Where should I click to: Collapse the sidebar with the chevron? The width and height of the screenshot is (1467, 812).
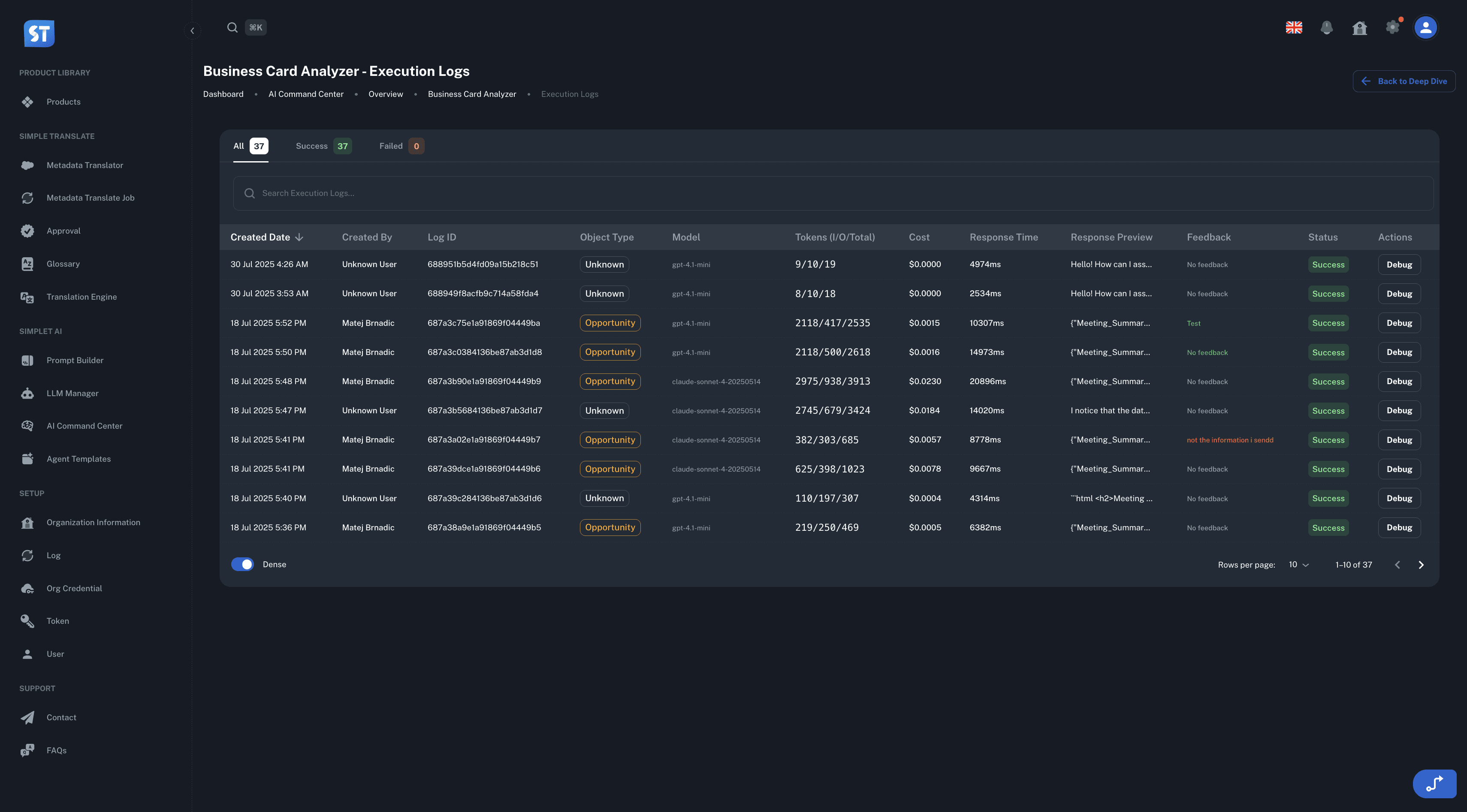[192, 30]
